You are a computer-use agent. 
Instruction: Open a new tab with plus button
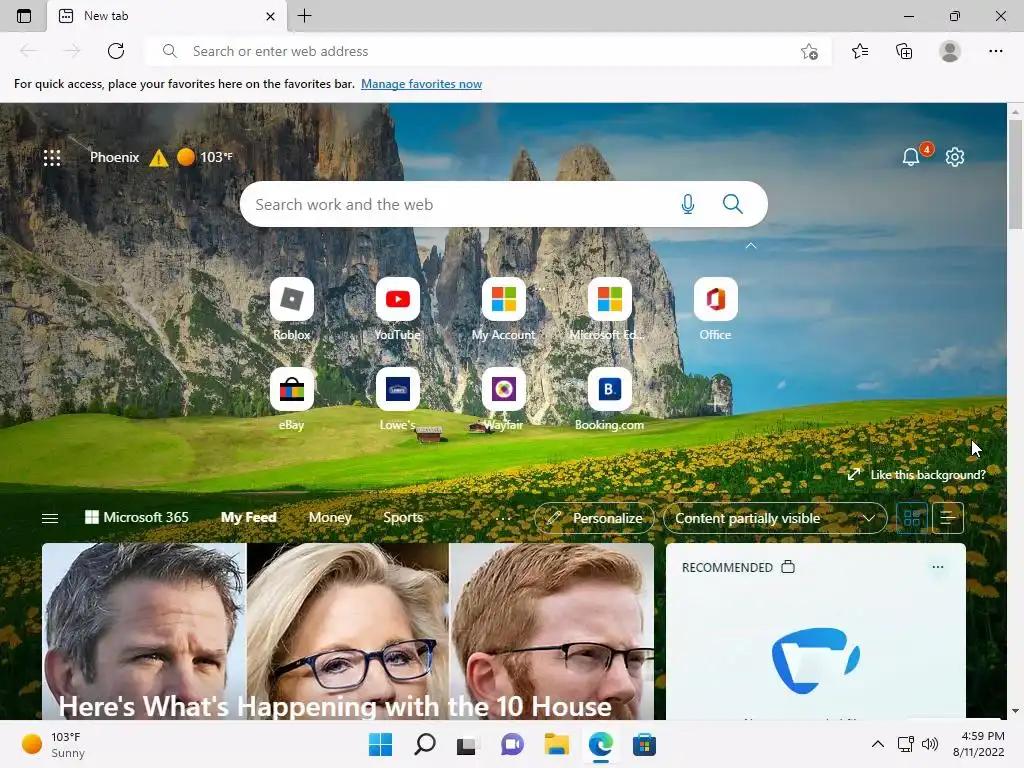[304, 16]
